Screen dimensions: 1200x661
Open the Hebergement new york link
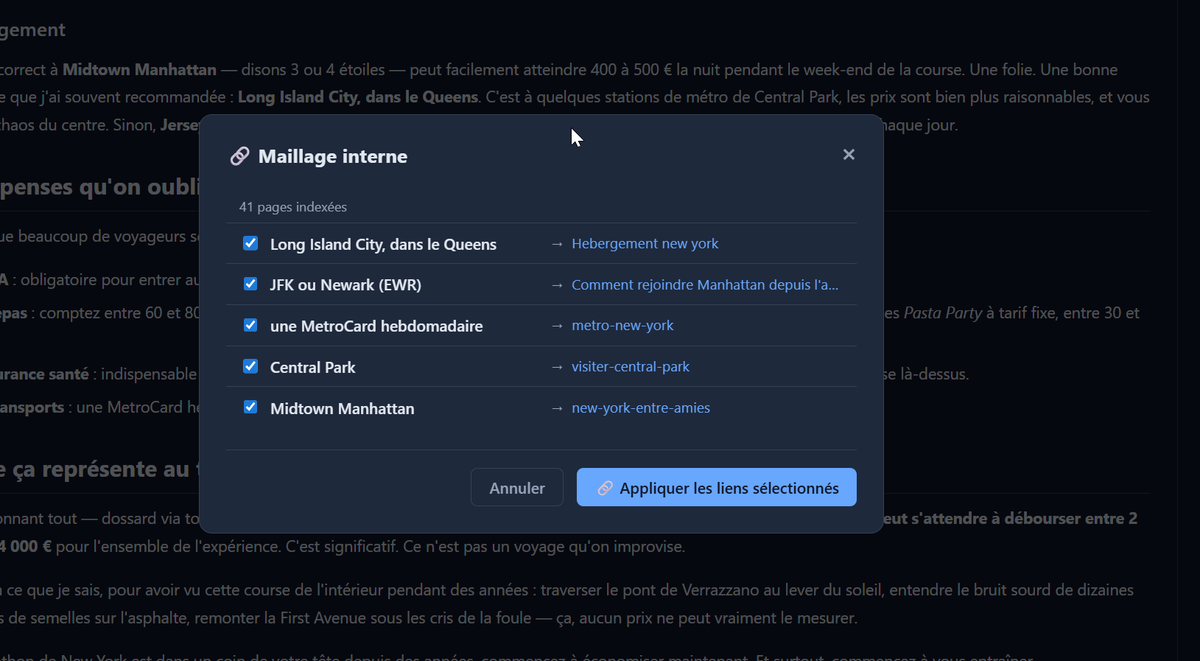pyautogui.click(x=645, y=244)
